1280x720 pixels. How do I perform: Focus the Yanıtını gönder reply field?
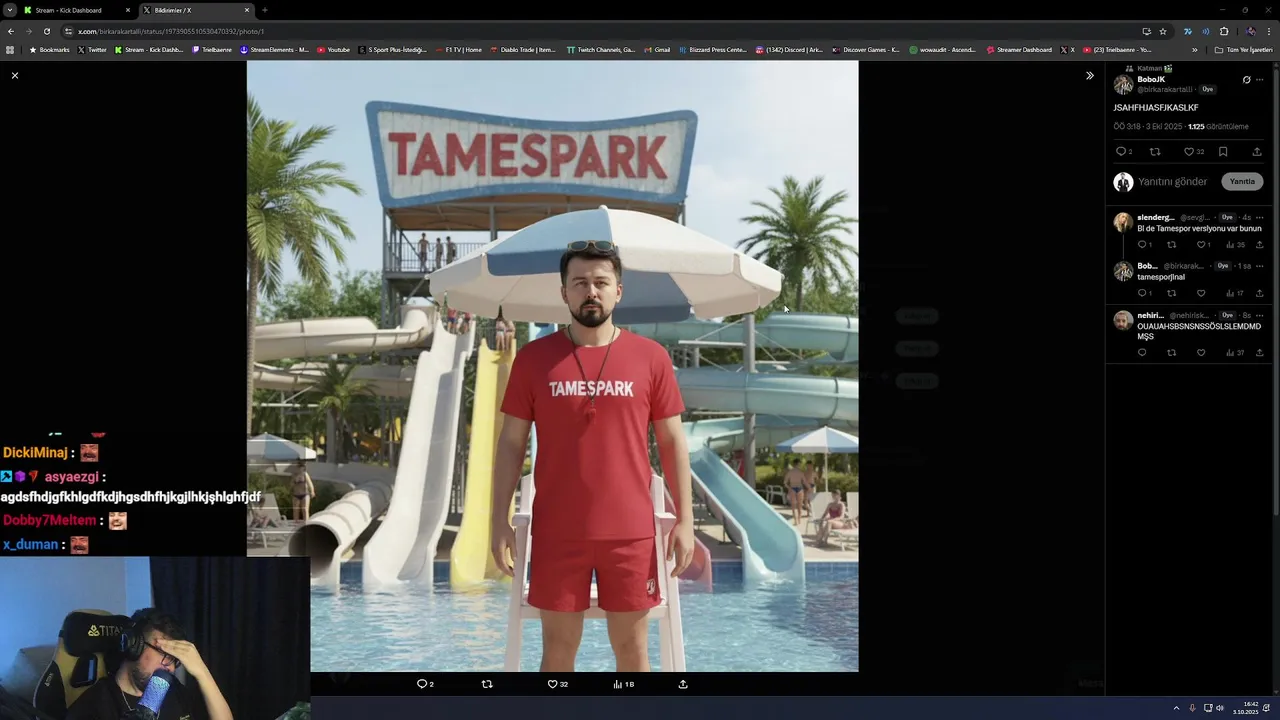point(1173,182)
